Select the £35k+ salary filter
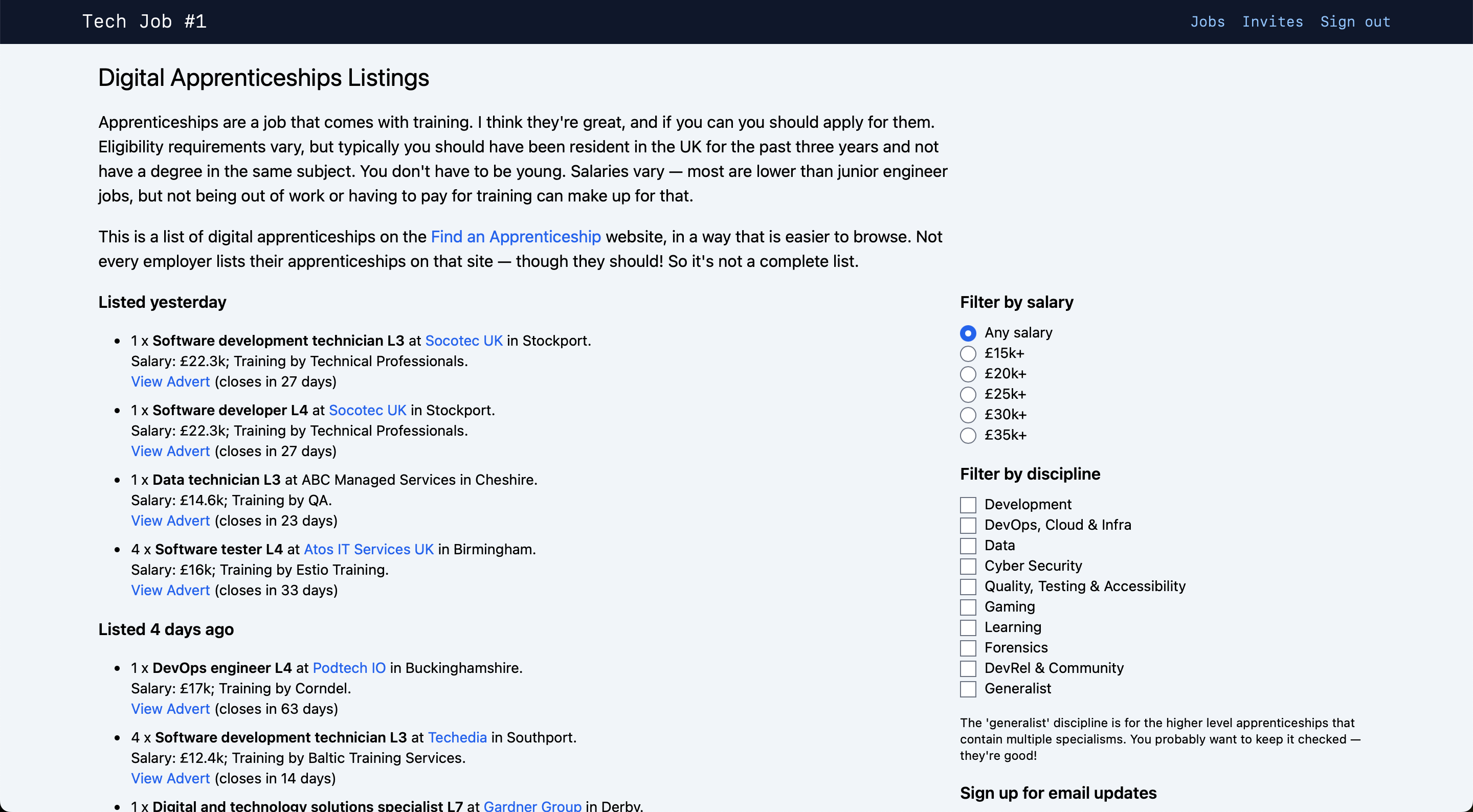The height and width of the screenshot is (812, 1473). click(x=968, y=436)
